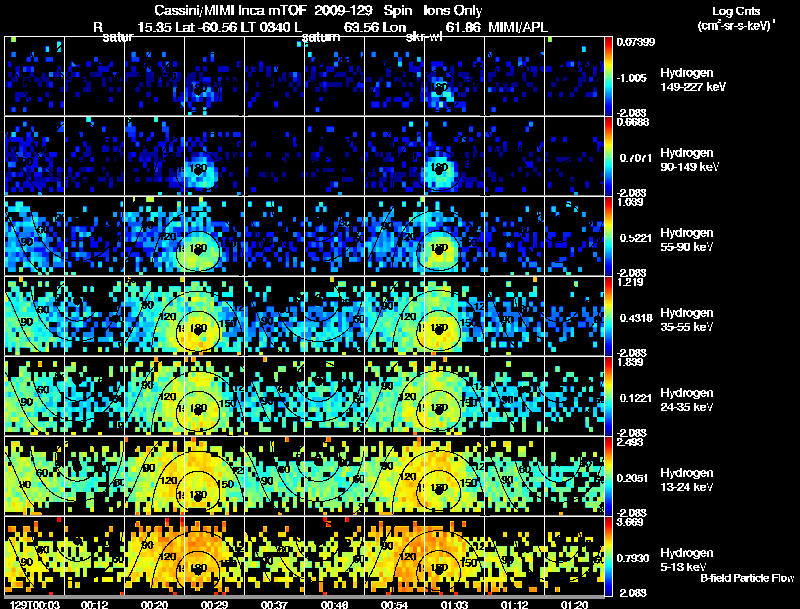800x609 pixels.
Task: Open the 00:46 panel in Hydrogen 24-35 keV row
Action: click(334, 397)
